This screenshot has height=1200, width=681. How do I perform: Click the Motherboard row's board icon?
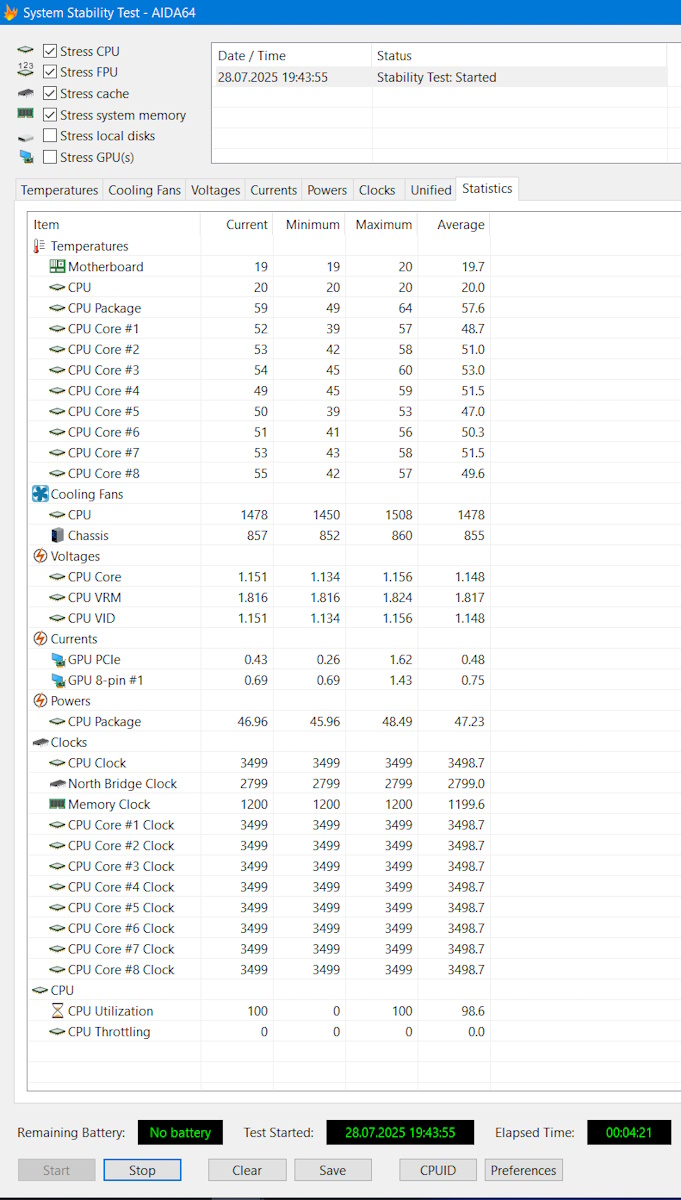[x=57, y=267]
